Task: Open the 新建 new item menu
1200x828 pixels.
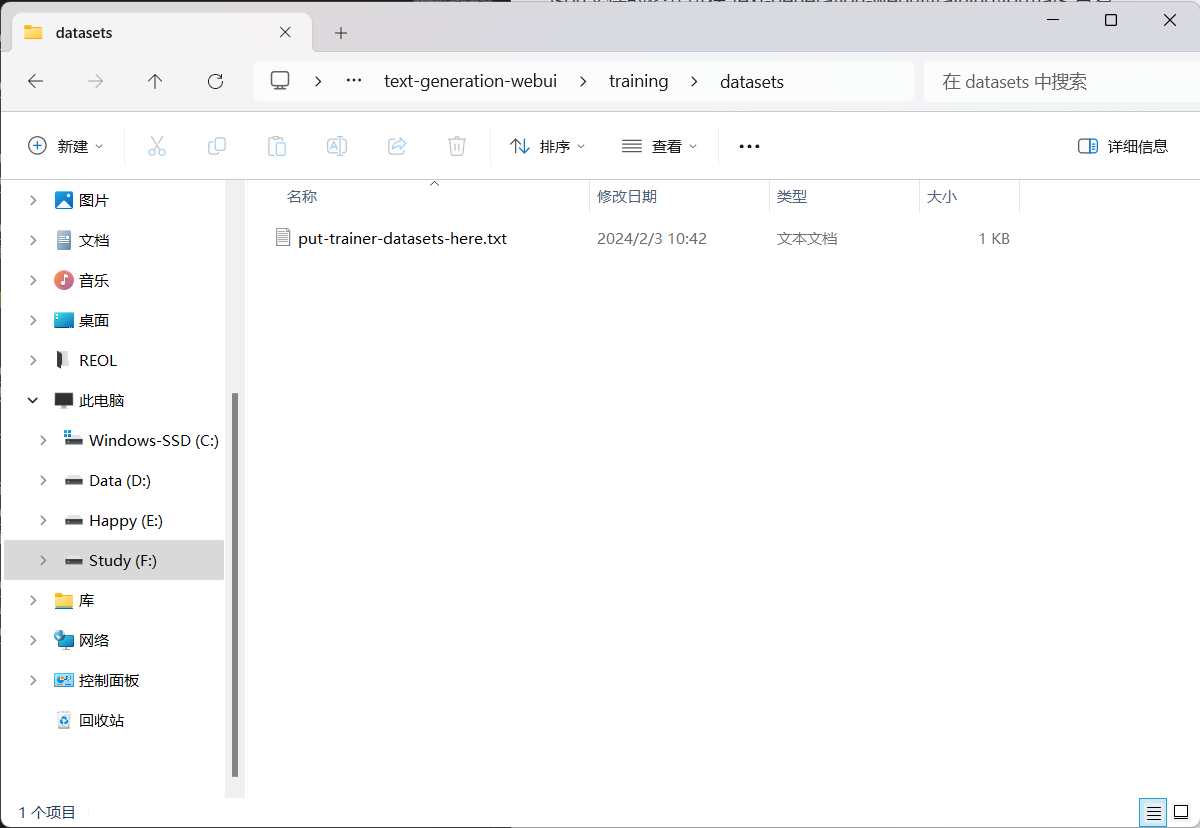Action: pyautogui.click(x=66, y=146)
